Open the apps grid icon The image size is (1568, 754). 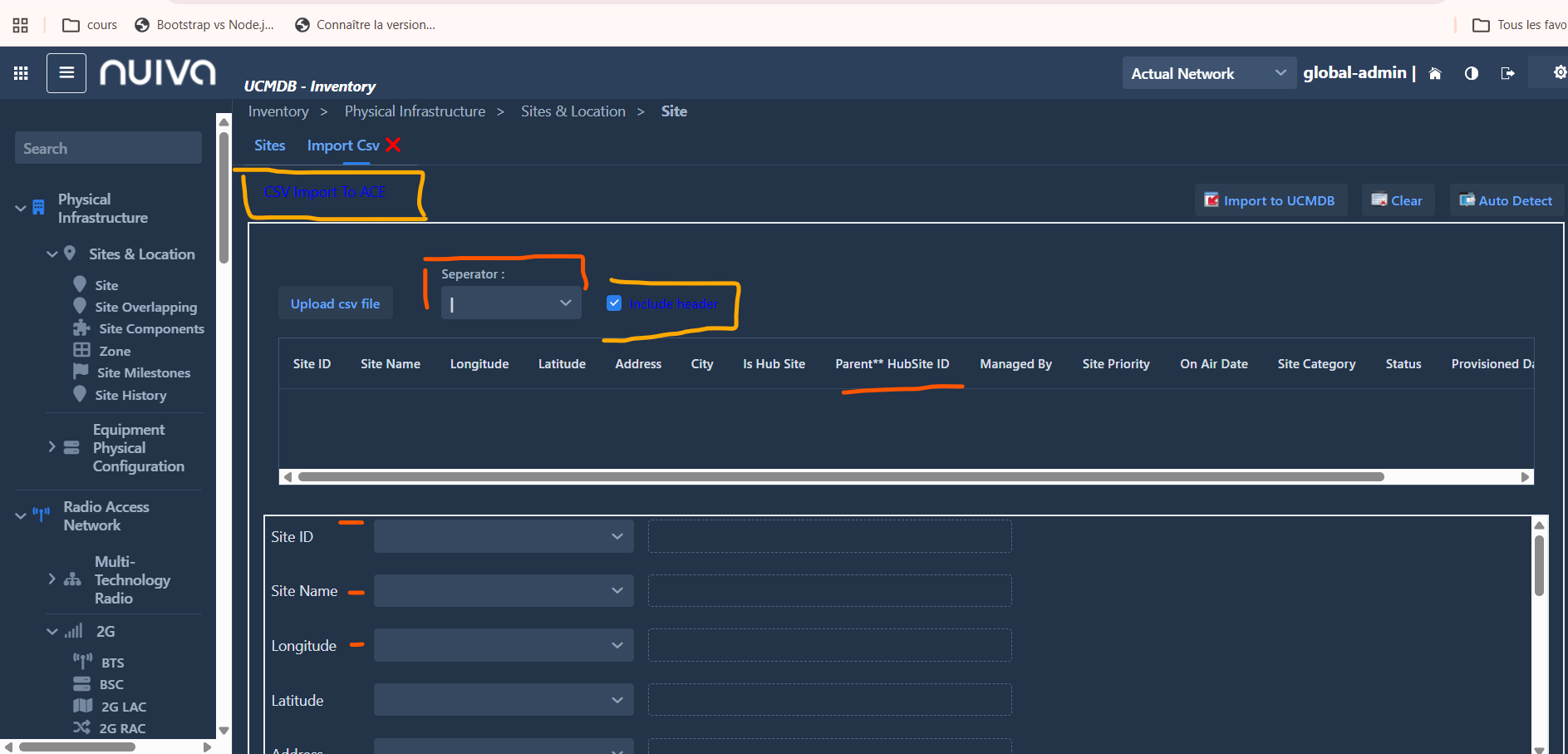[21, 73]
